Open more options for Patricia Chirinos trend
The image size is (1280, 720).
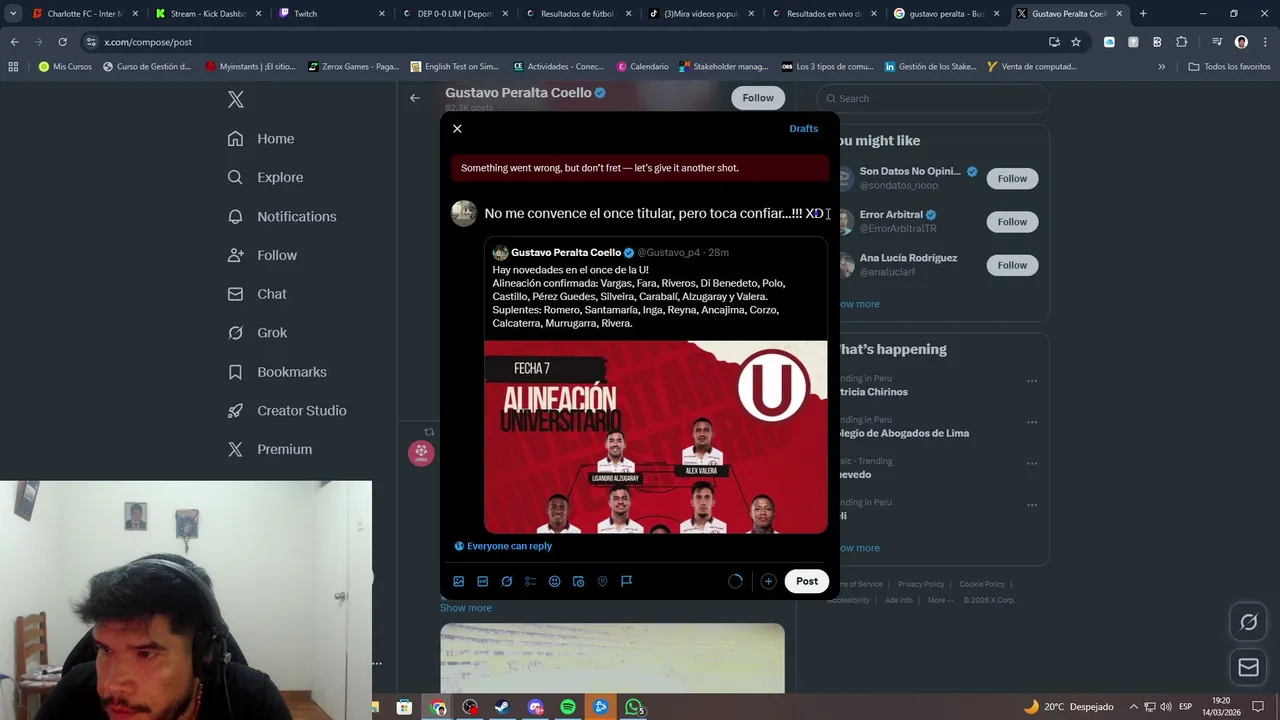pos(1032,380)
